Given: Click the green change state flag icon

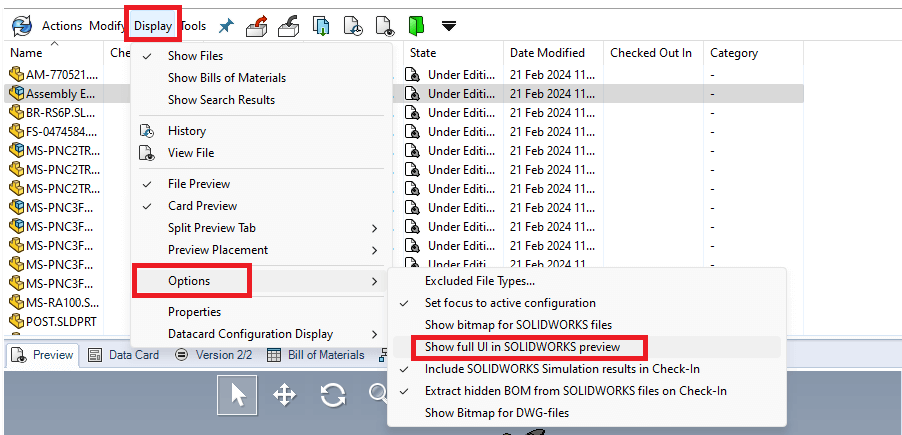Looking at the screenshot, I should [x=416, y=26].
